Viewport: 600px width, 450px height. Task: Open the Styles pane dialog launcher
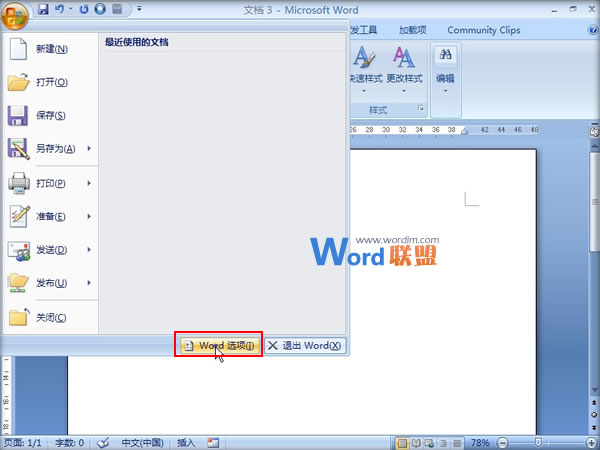pos(421,109)
